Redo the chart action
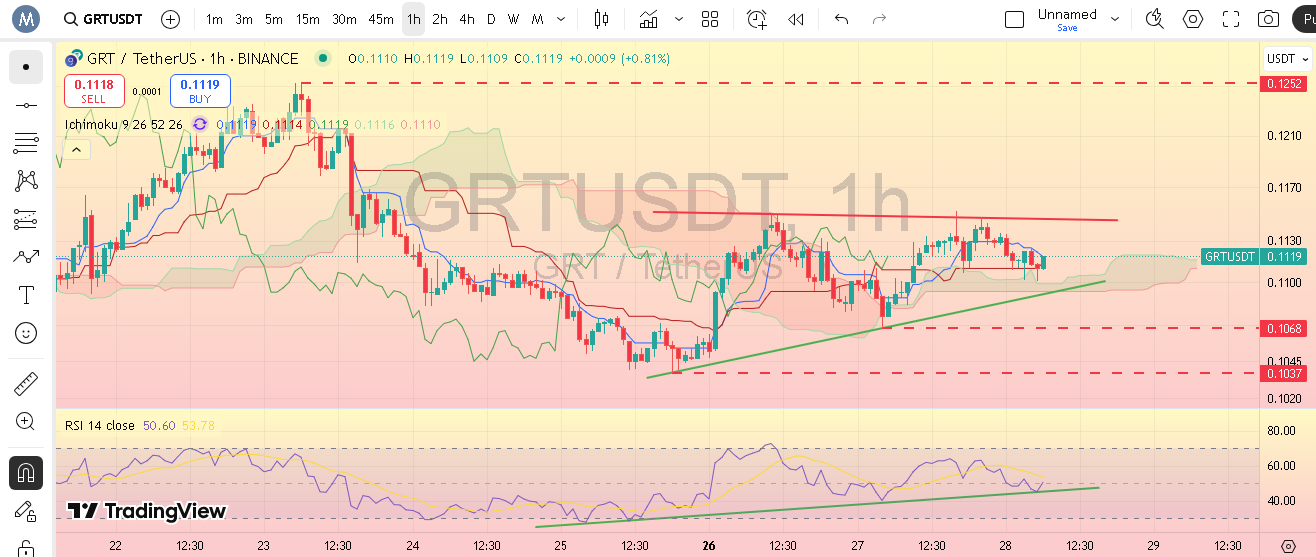The width and height of the screenshot is (1316, 557). [879, 19]
